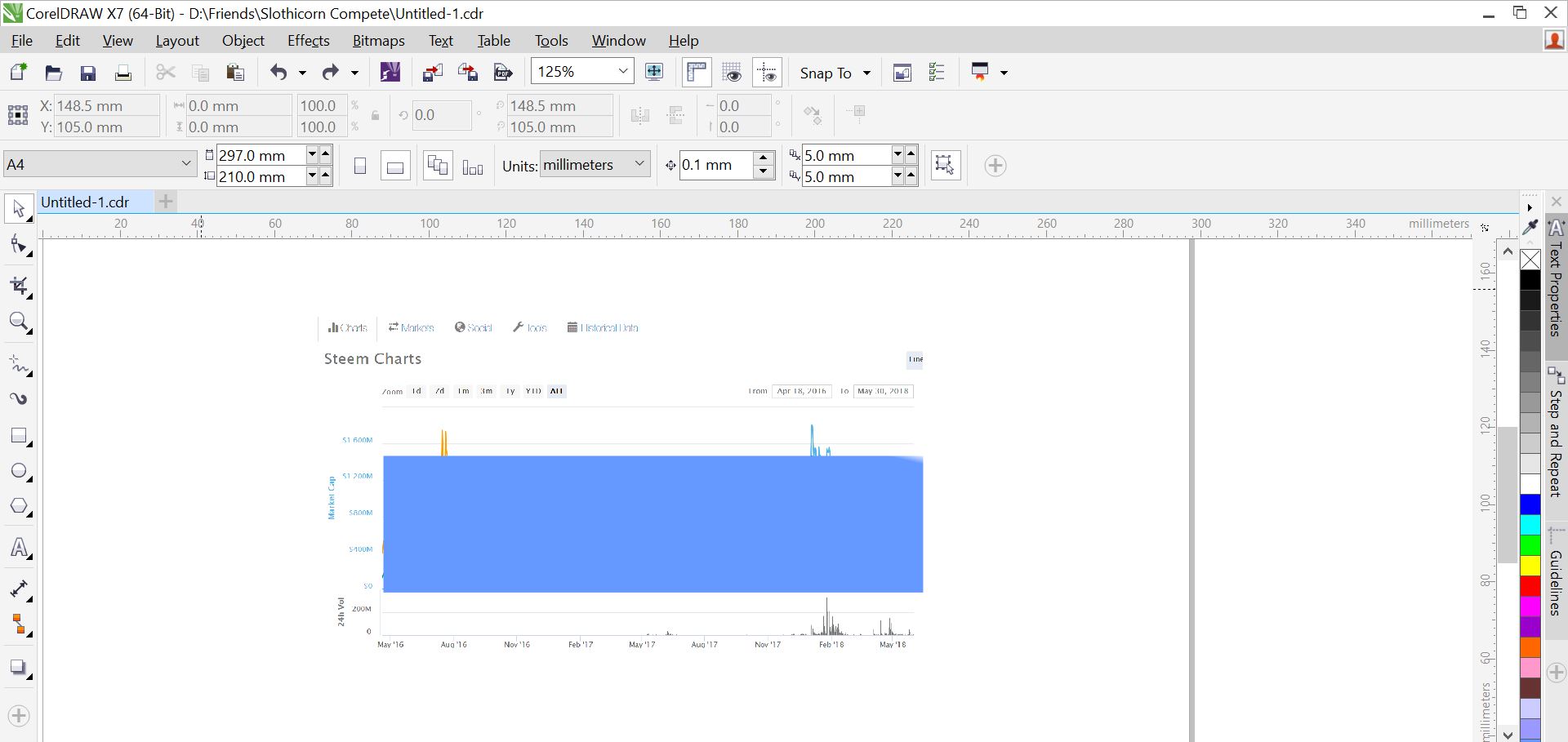The width and height of the screenshot is (1568, 742).
Task: Add a new document tab with plus
Action: click(x=166, y=202)
